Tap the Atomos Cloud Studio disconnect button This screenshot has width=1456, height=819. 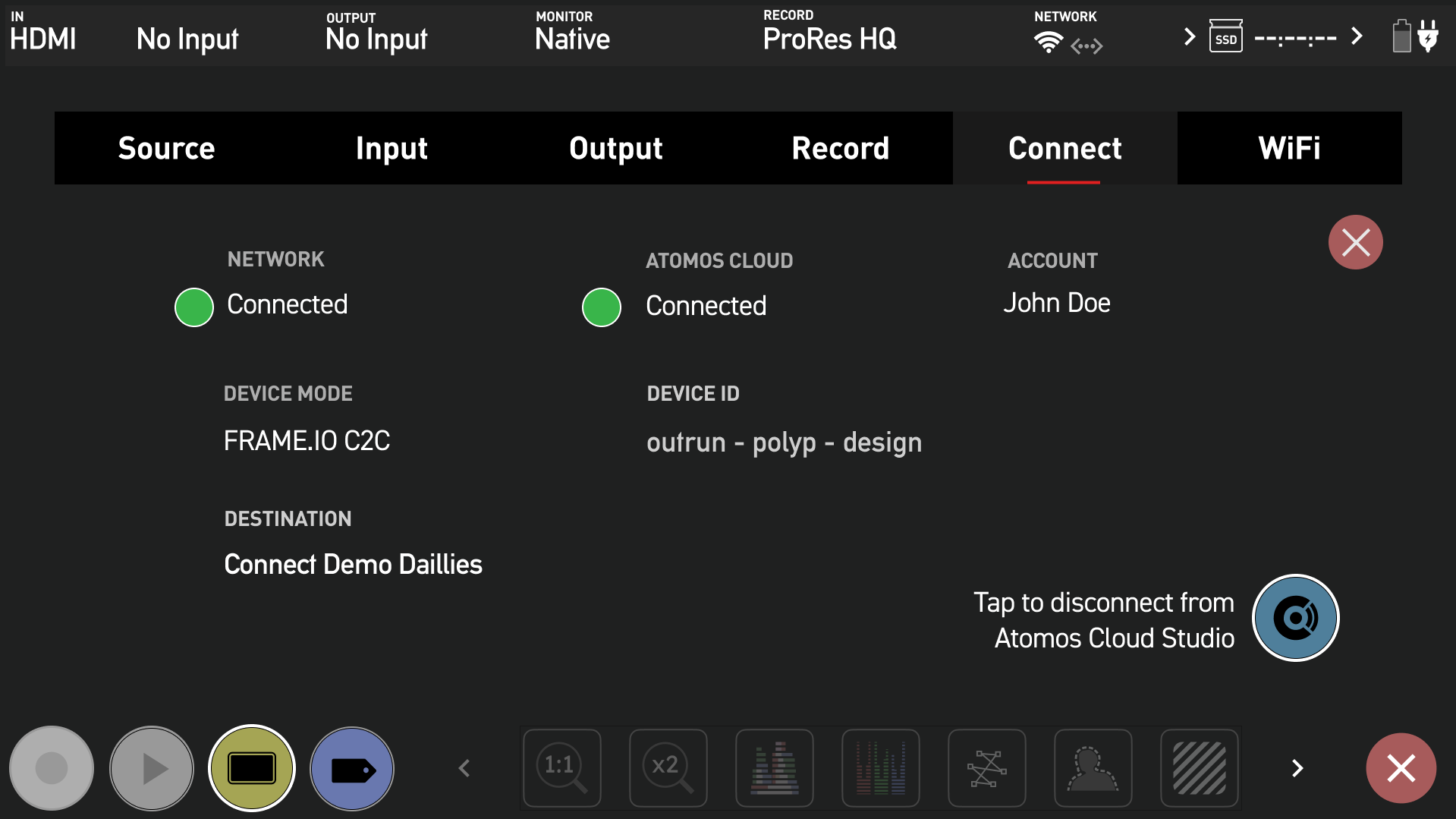point(1295,618)
